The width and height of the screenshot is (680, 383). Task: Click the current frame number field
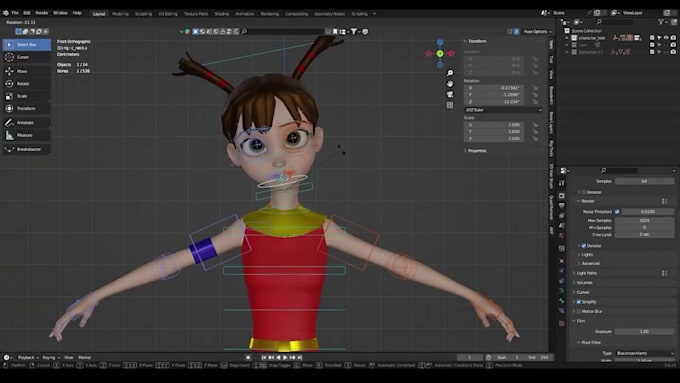[x=470, y=357]
